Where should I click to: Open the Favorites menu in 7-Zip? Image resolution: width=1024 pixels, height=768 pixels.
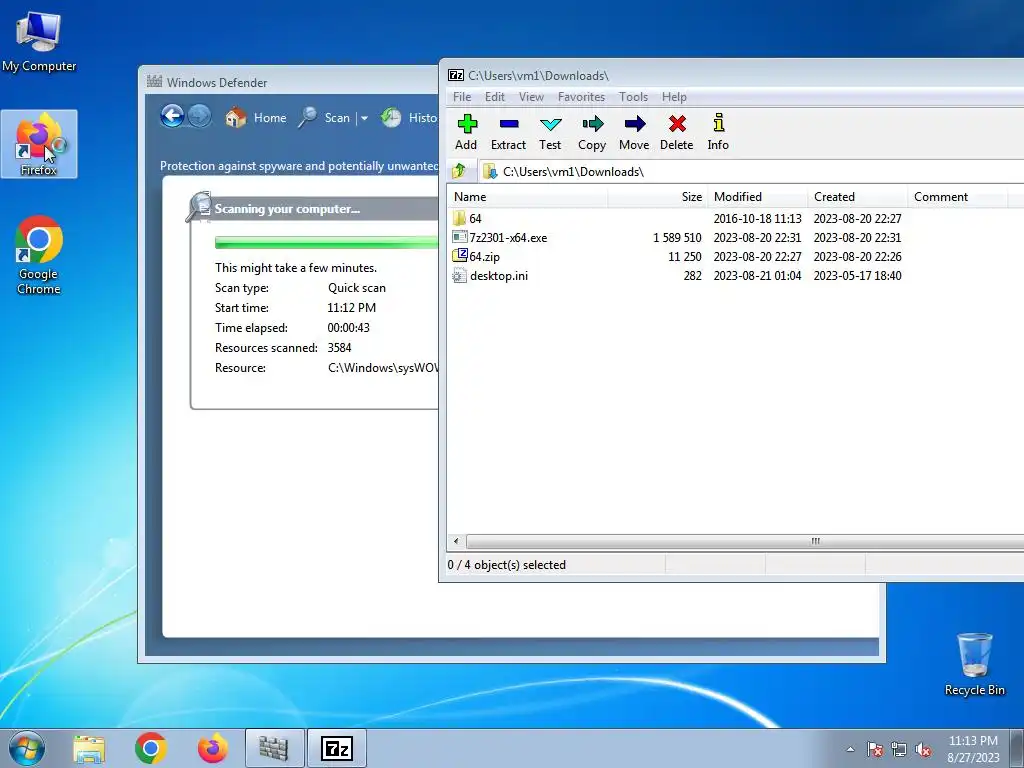coord(581,97)
